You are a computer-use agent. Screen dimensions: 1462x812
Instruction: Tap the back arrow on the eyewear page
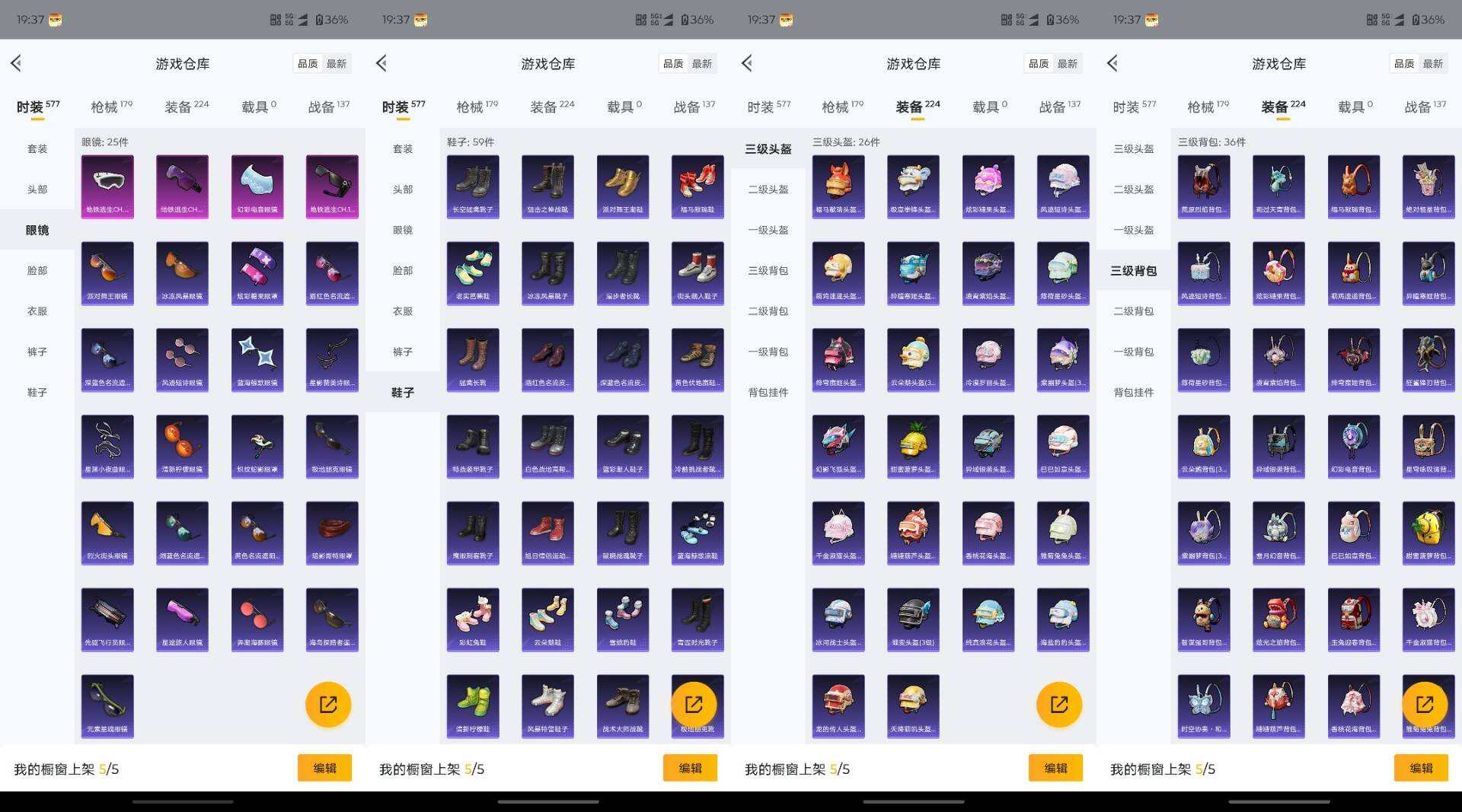point(15,63)
